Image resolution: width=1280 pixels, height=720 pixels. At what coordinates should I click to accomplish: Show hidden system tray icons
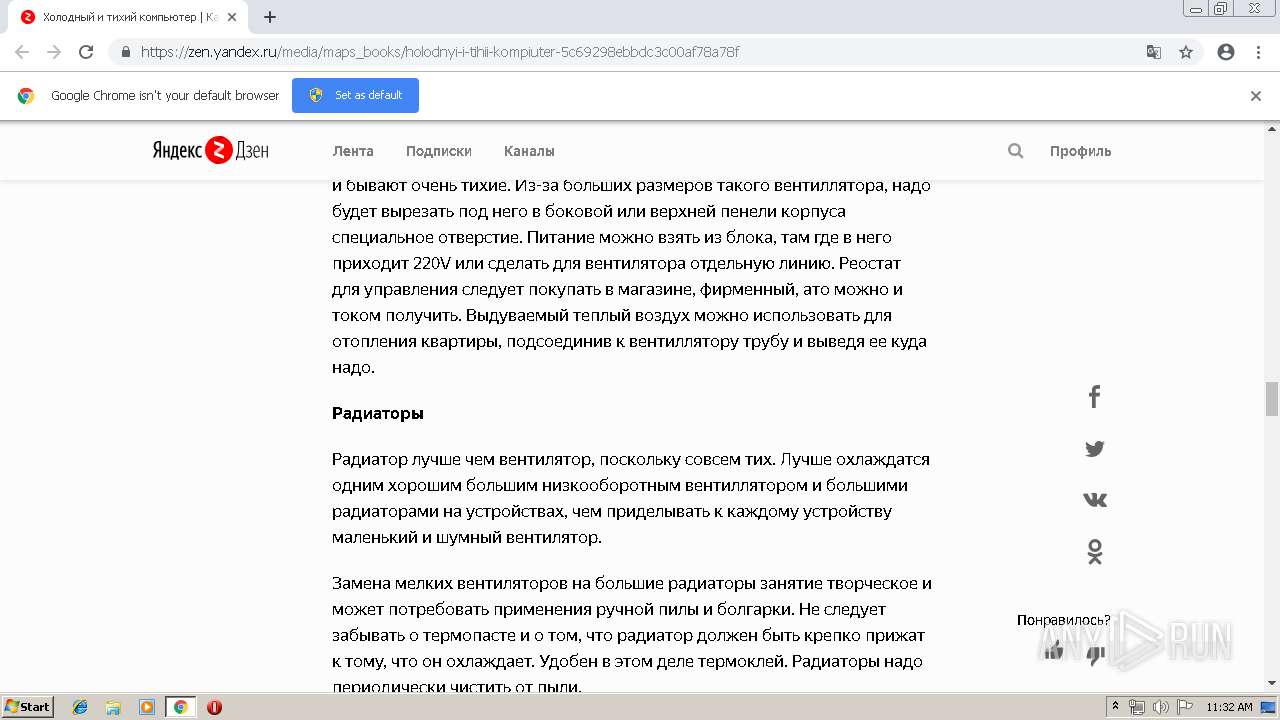pyautogui.click(x=1115, y=707)
